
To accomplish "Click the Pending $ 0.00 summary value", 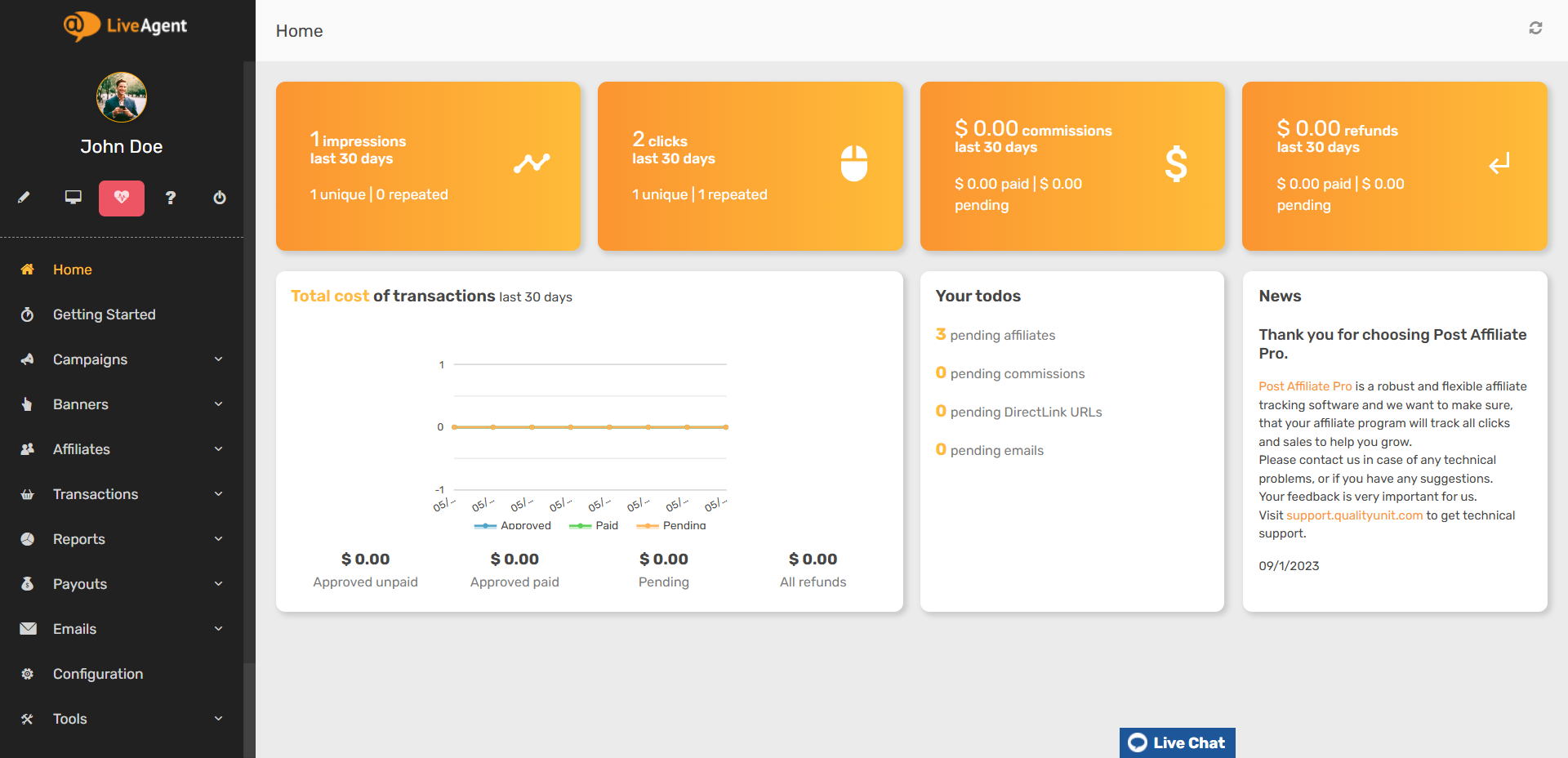I will click(x=664, y=559).
